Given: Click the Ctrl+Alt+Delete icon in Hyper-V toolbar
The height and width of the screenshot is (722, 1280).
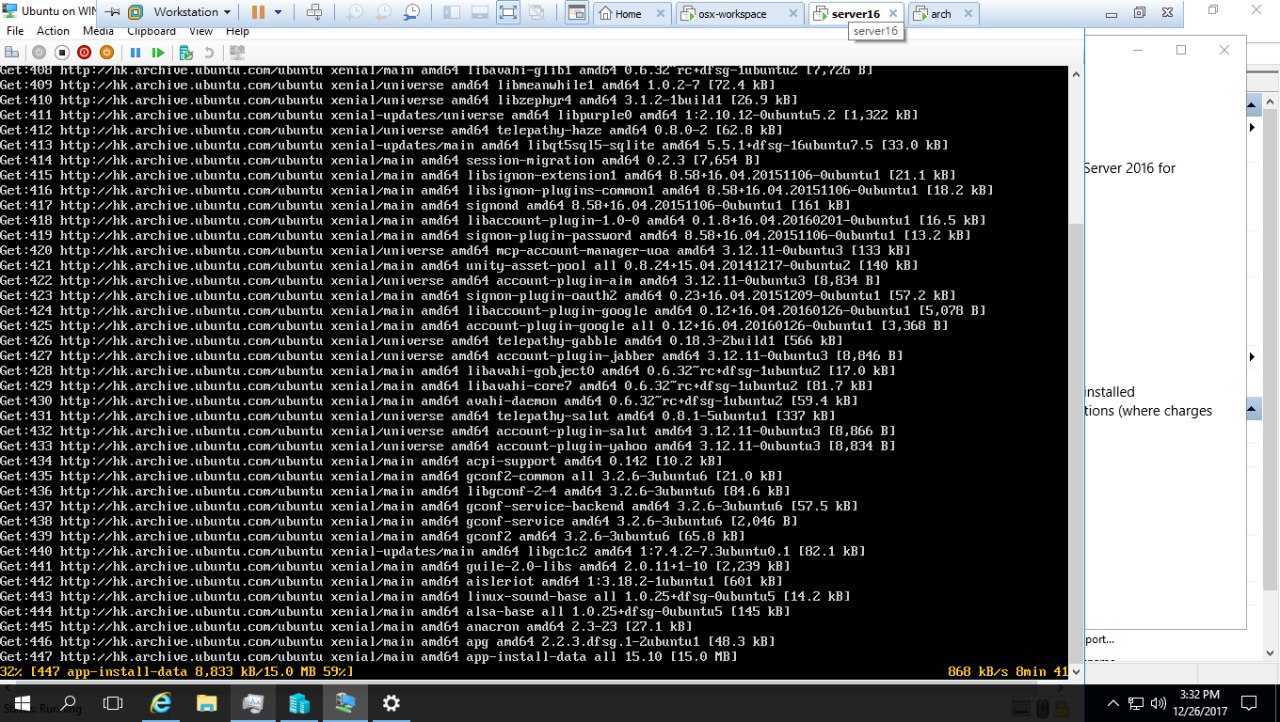Looking at the screenshot, I should [13, 52].
